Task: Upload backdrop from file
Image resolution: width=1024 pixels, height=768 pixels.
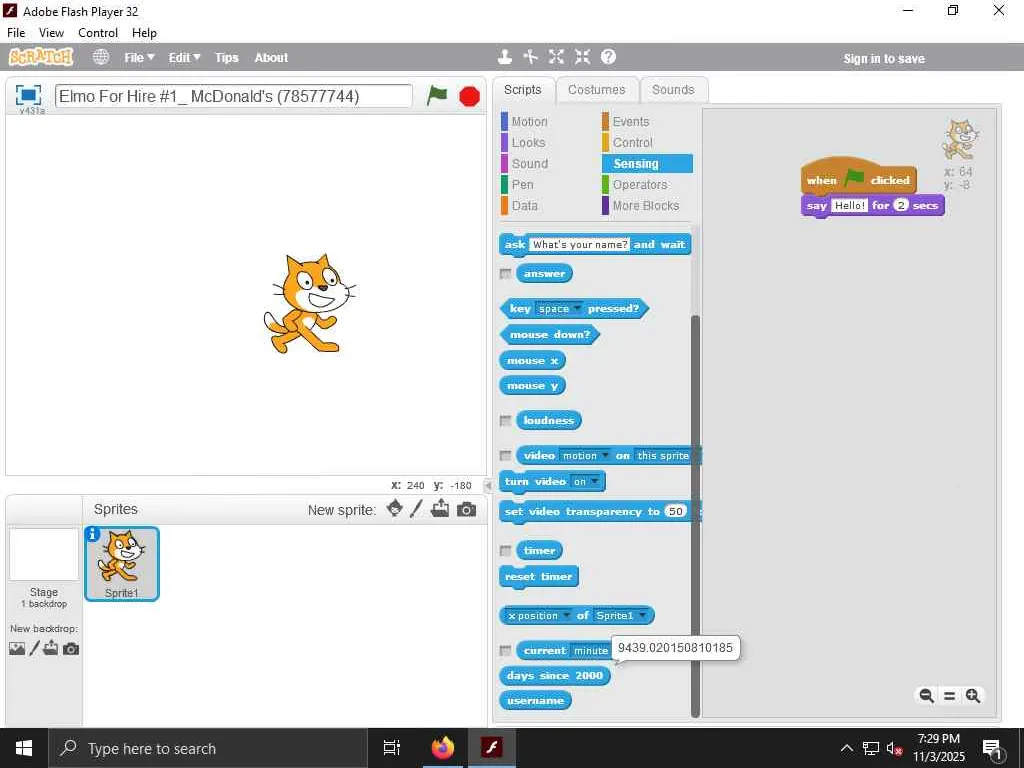Action: click(51, 648)
